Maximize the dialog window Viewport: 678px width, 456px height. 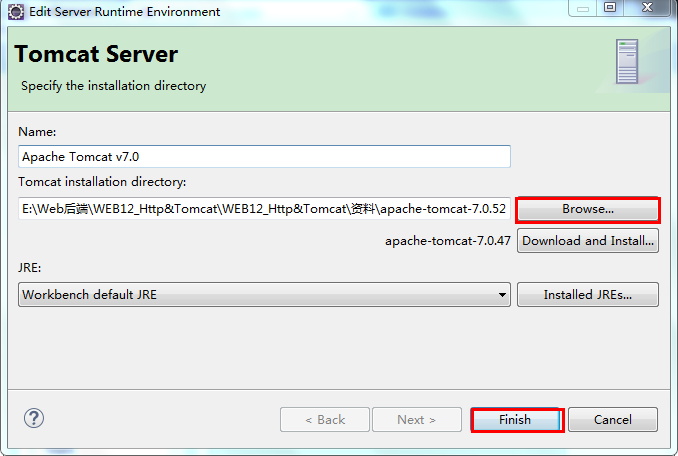click(x=610, y=7)
